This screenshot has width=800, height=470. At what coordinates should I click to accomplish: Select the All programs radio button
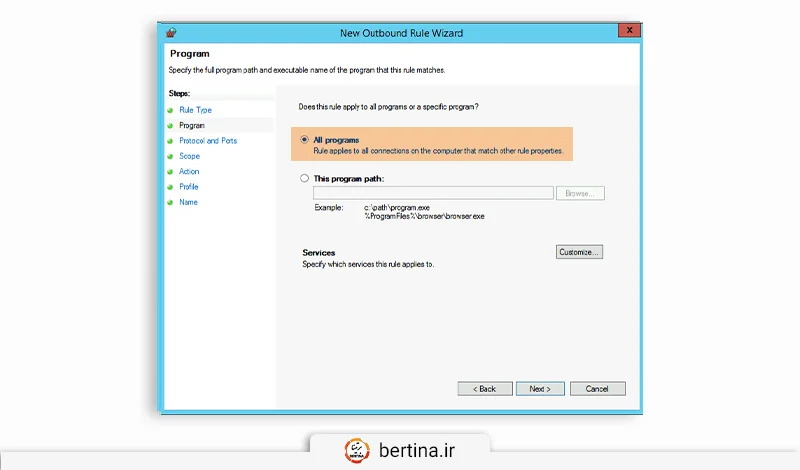(x=305, y=140)
